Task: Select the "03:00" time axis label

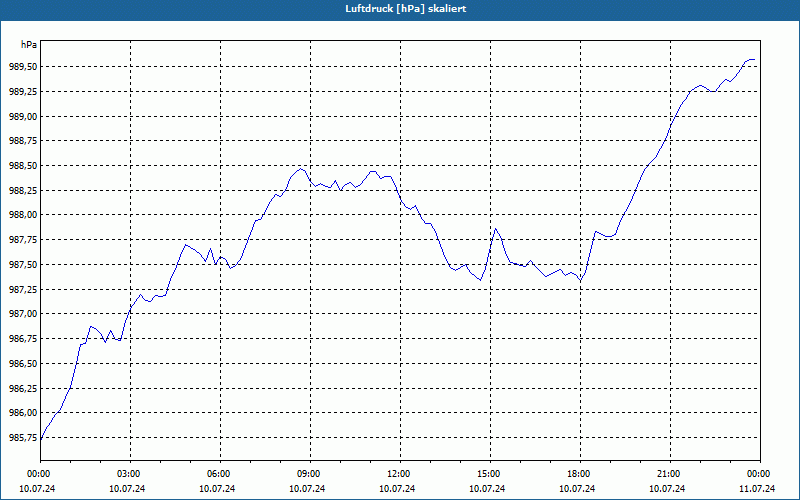Action: 130,474
